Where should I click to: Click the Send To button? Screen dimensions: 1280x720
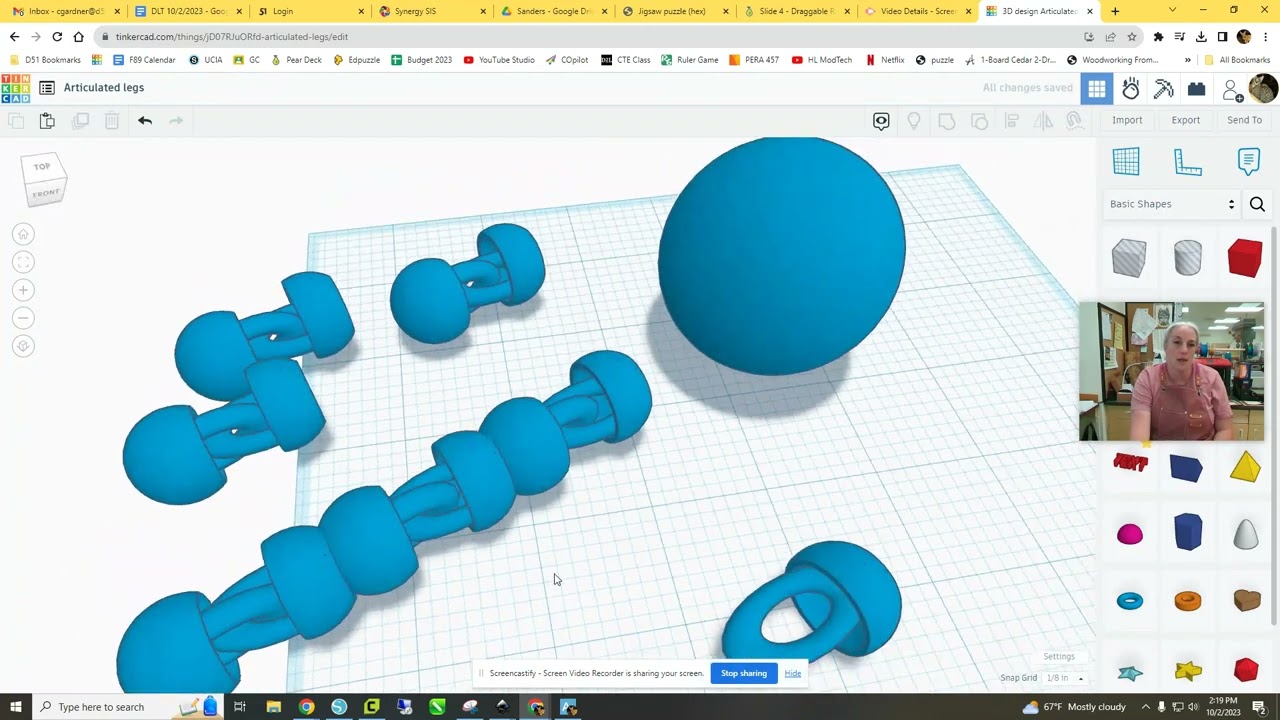coord(1244,120)
